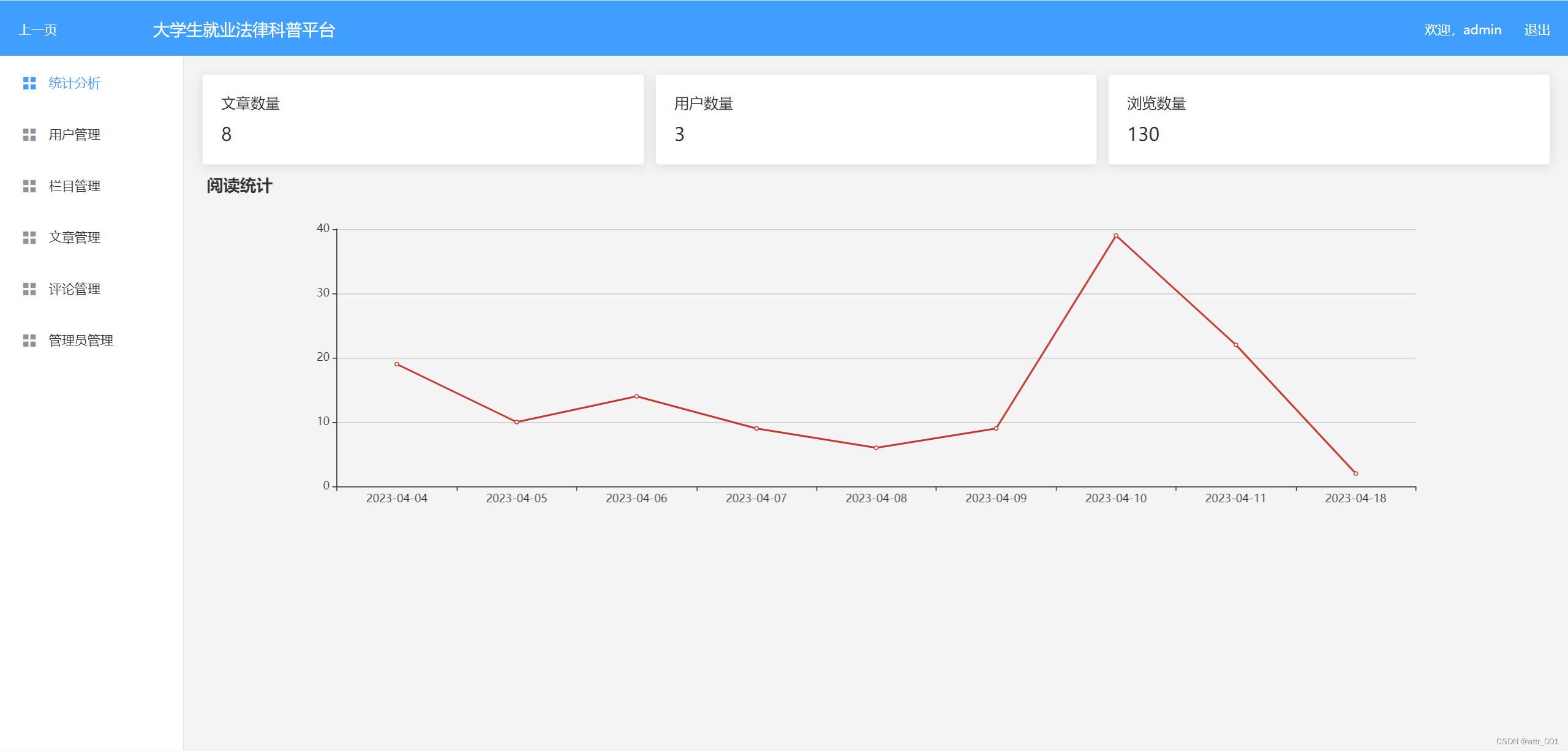The image size is (1568, 751).
Task: Click the chart peak point at 2023-04-10
Action: coord(1116,236)
